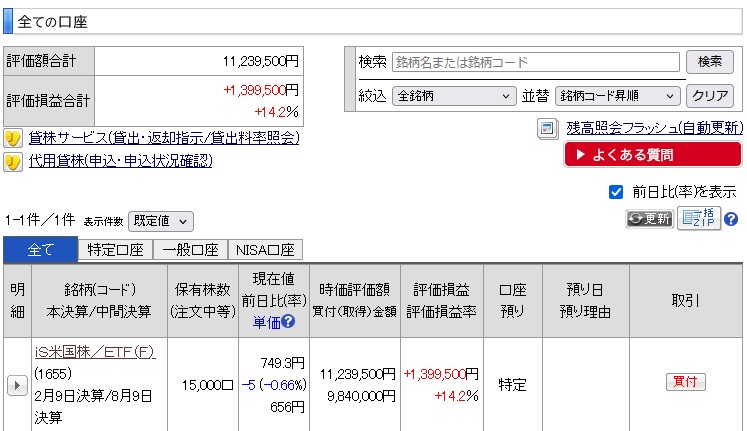Click the 9,840,000円 acquisition amount

pos(361,396)
